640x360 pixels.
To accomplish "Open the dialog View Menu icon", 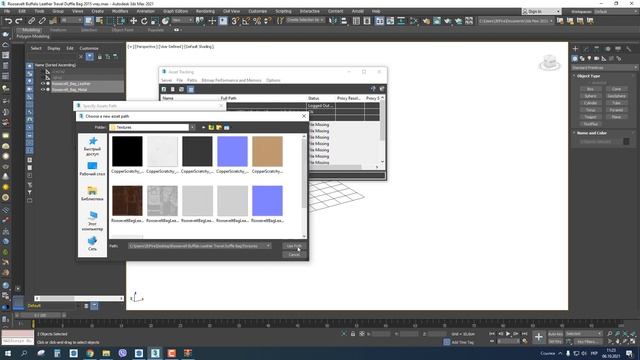I will 227,127.
